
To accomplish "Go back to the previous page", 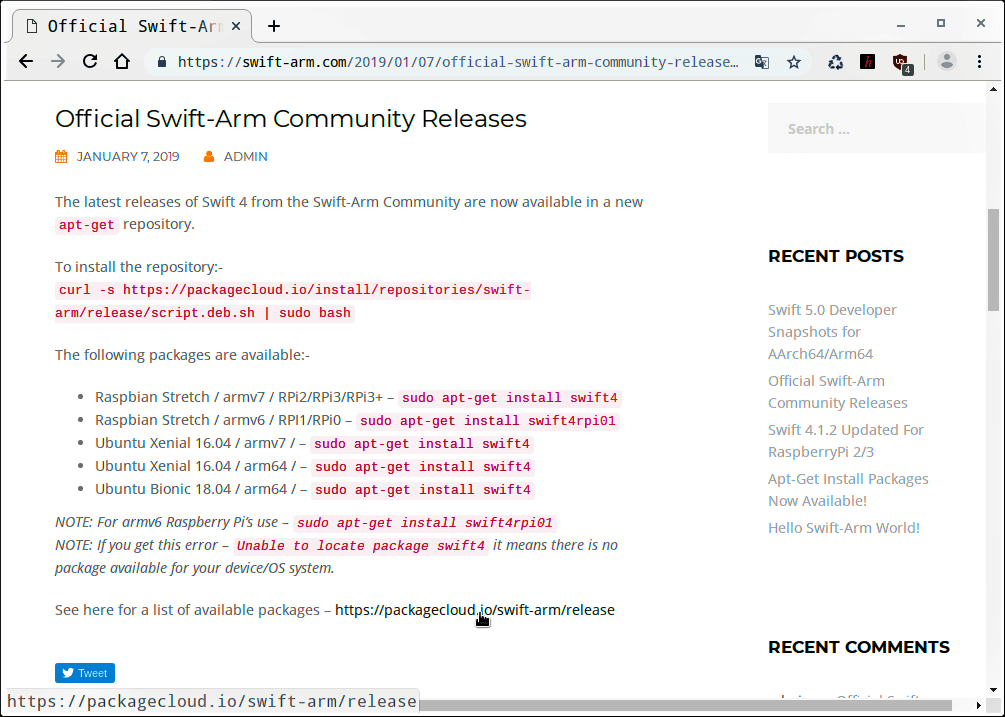I will tap(26, 62).
